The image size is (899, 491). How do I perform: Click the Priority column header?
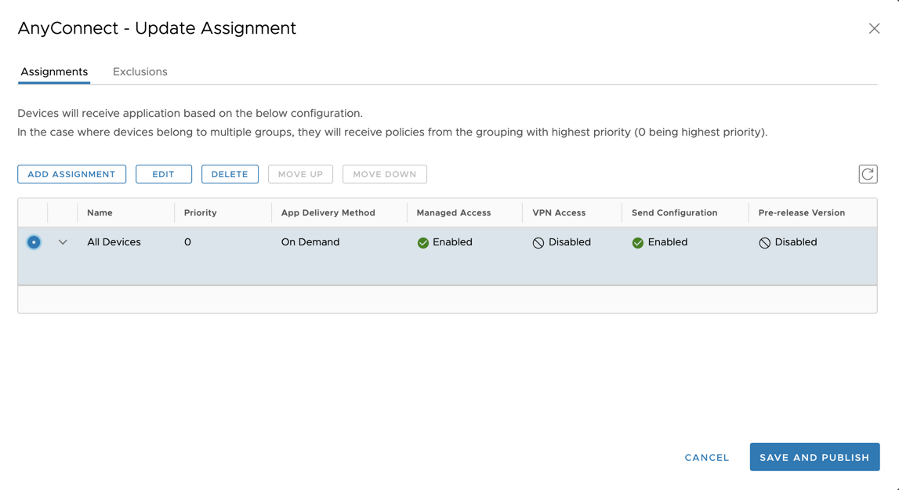[x=200, y=212]
